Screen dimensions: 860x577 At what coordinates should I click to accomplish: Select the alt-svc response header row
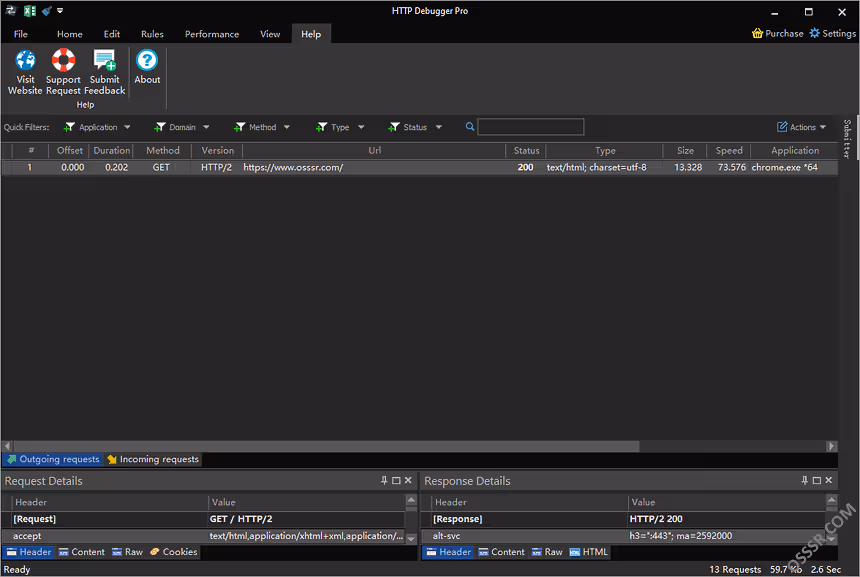pyautogui.click(x=624, y=536)
